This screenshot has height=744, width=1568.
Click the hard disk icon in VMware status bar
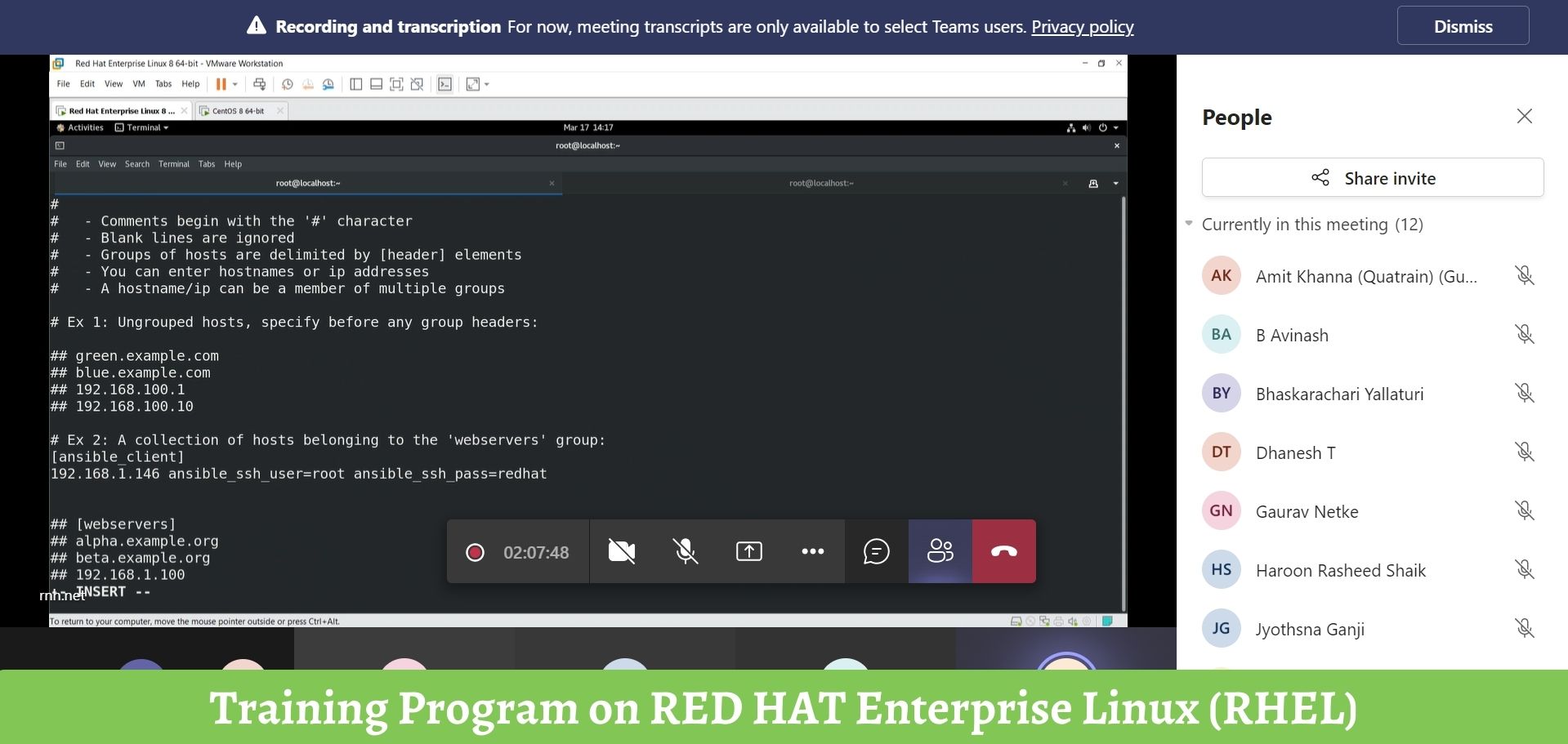click(x=1016, y=621)
